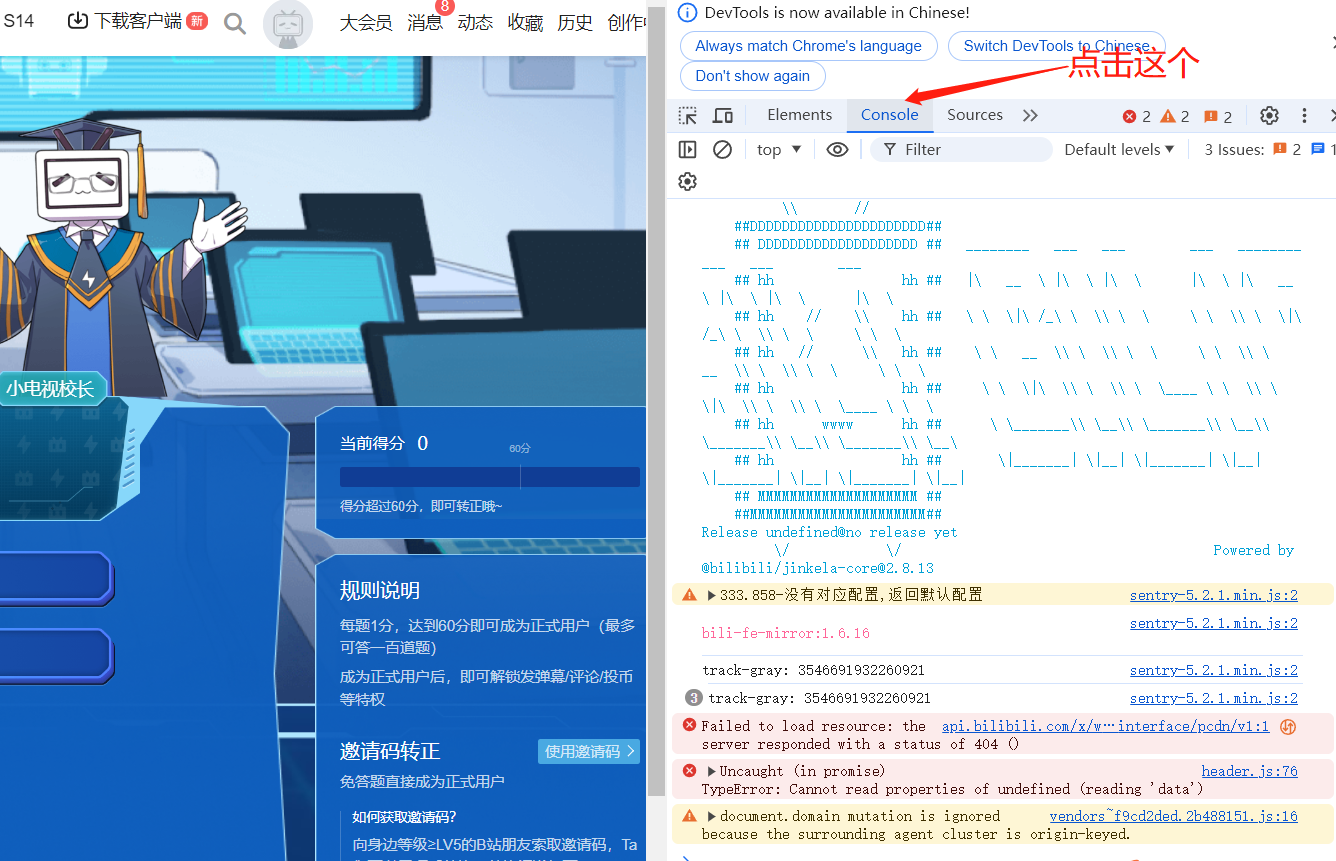Expand more DevTools tabs chevron
Viewport: 1336px width, 861px height.
point(1030,116)
